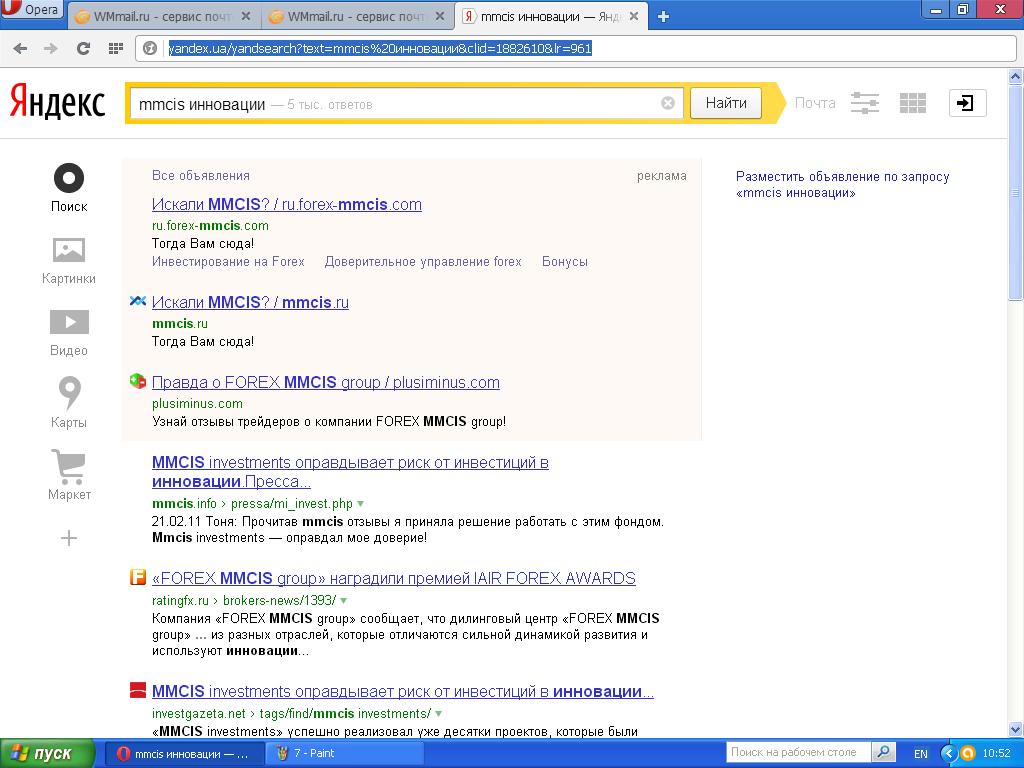Viewport: 1024px width, 768px height.
Task: Click the investgazeta.net red favicon
Action: 137,690
